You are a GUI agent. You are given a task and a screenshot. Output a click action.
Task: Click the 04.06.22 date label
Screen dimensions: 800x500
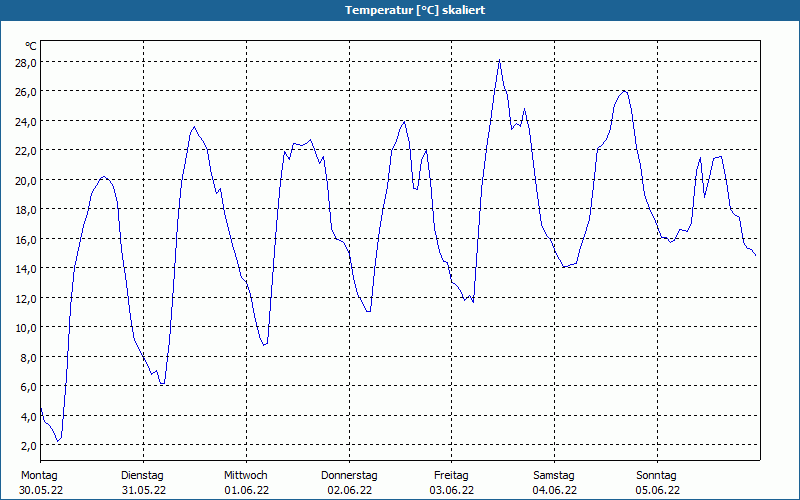[555, 490]
